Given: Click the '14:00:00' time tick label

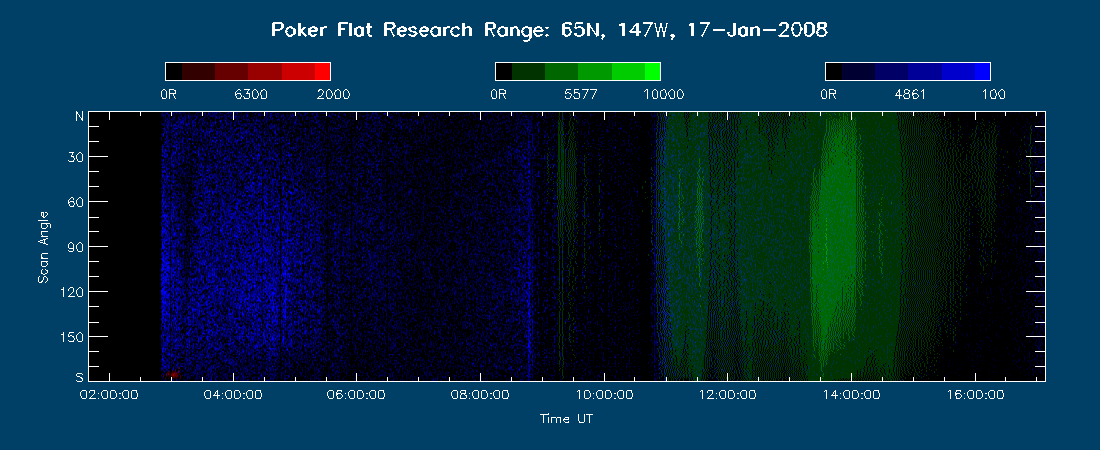Looking at the screenshot, I should pyautogui.click(x=852, y=395).
